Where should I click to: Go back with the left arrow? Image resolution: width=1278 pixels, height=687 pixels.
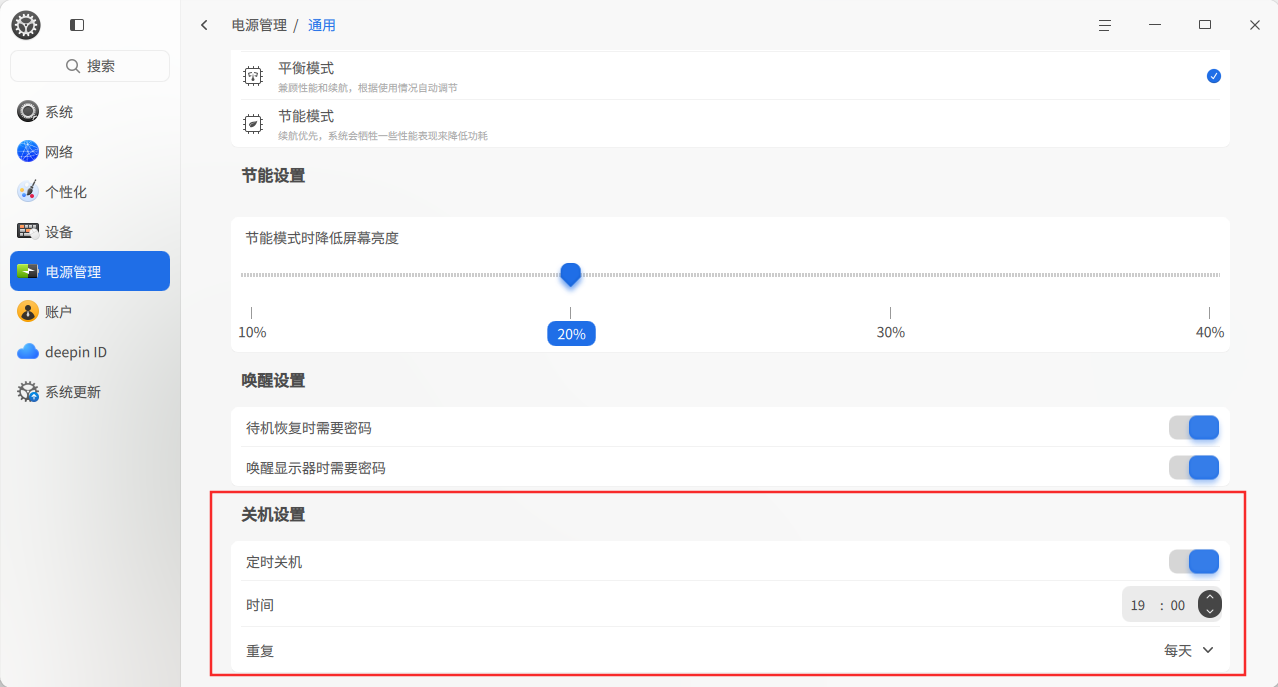pos(204,25)
